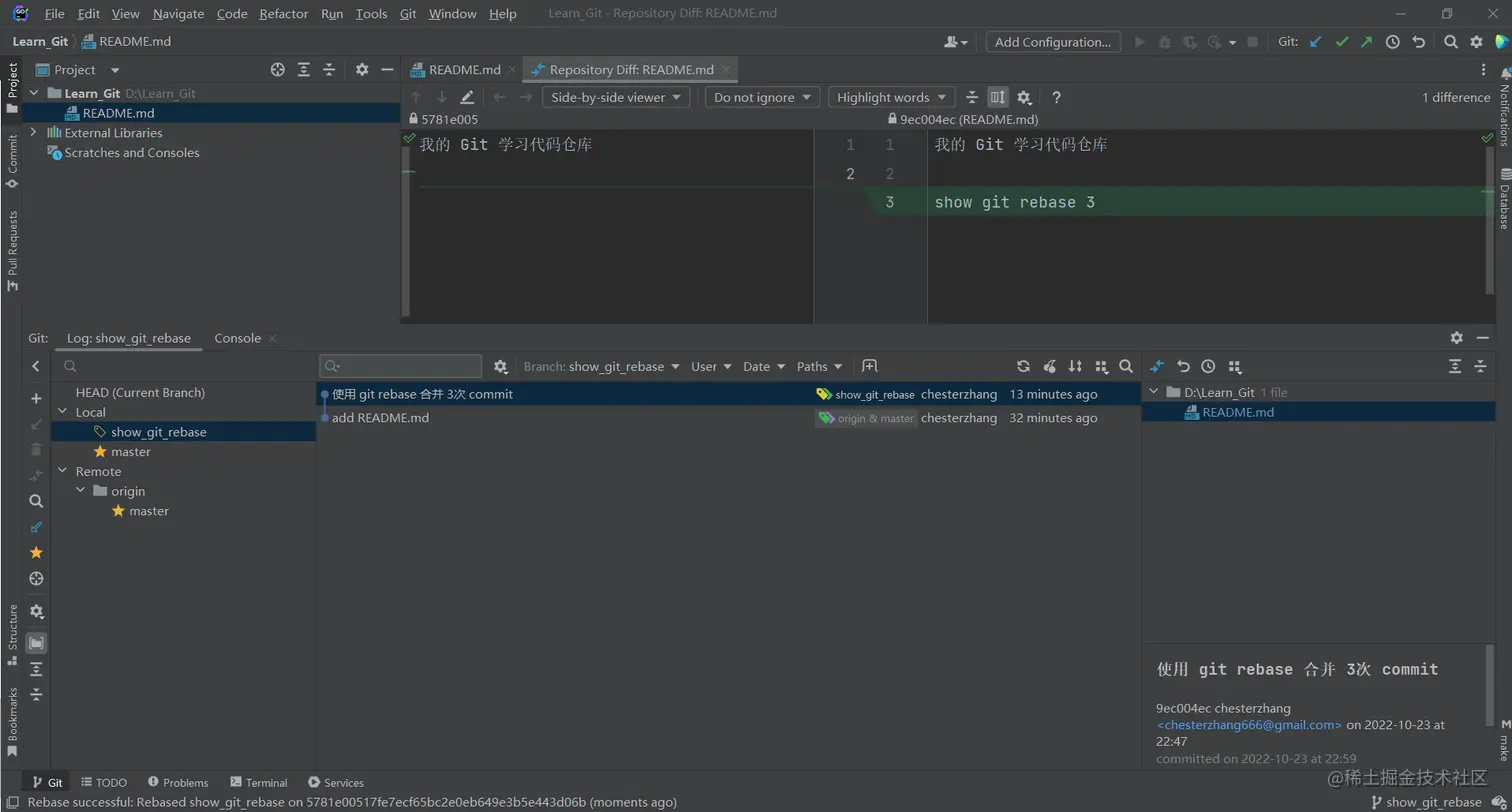1512x812 pixels.
Task: Click the refresh icon in Git log toolbar
Action: click(1023, 367)
